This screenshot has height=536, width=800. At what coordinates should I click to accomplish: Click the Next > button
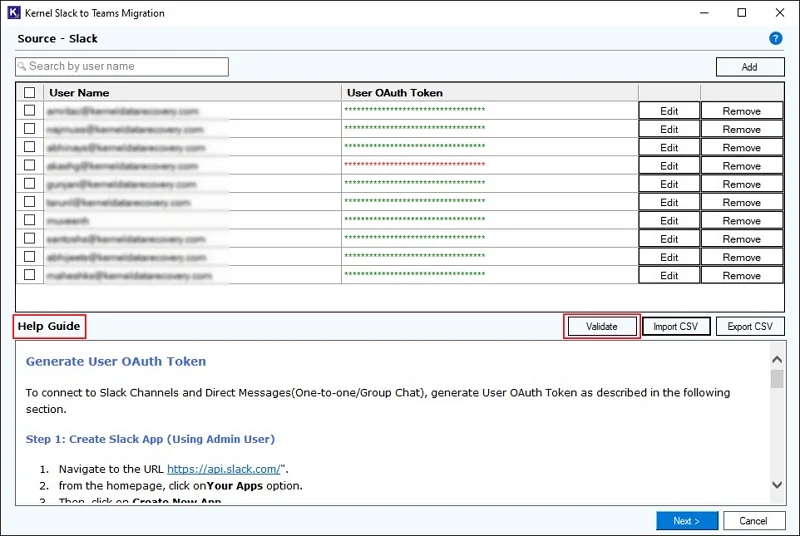pyautogui.click(x=687, y=521)
